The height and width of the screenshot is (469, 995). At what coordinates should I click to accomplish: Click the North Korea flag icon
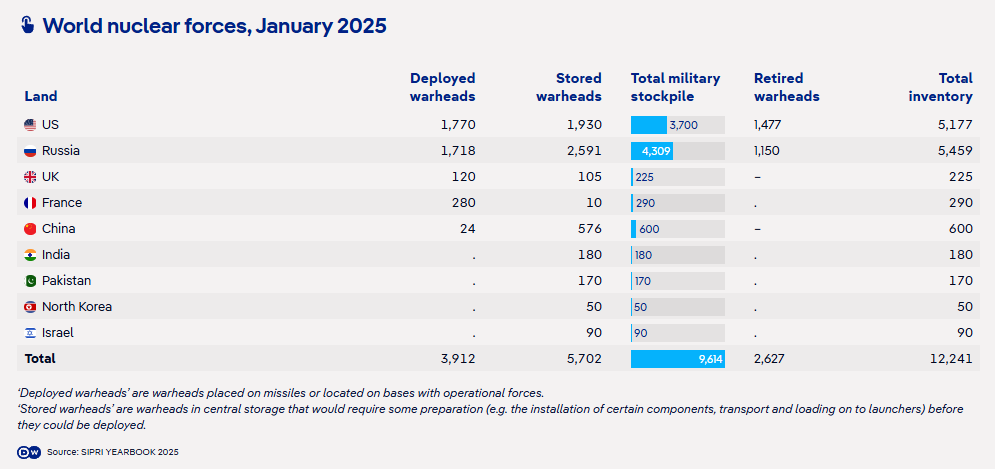click(x=30, y=307)
